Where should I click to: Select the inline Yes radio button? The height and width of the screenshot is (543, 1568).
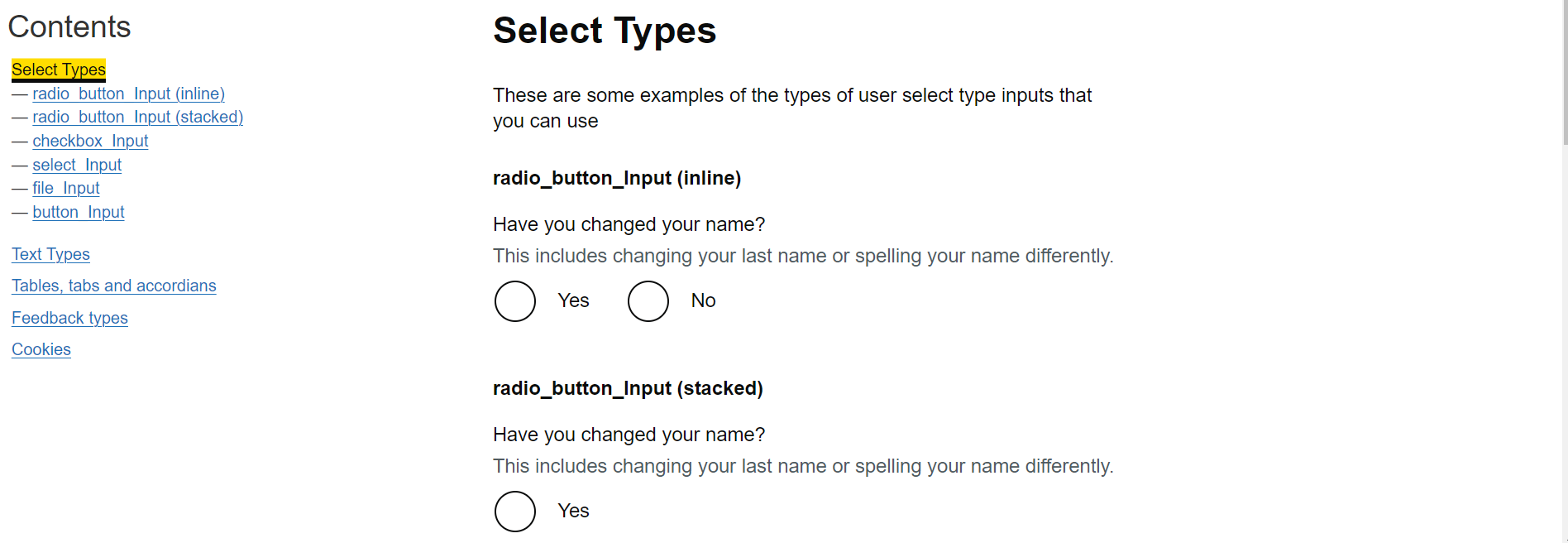[515, 301]
